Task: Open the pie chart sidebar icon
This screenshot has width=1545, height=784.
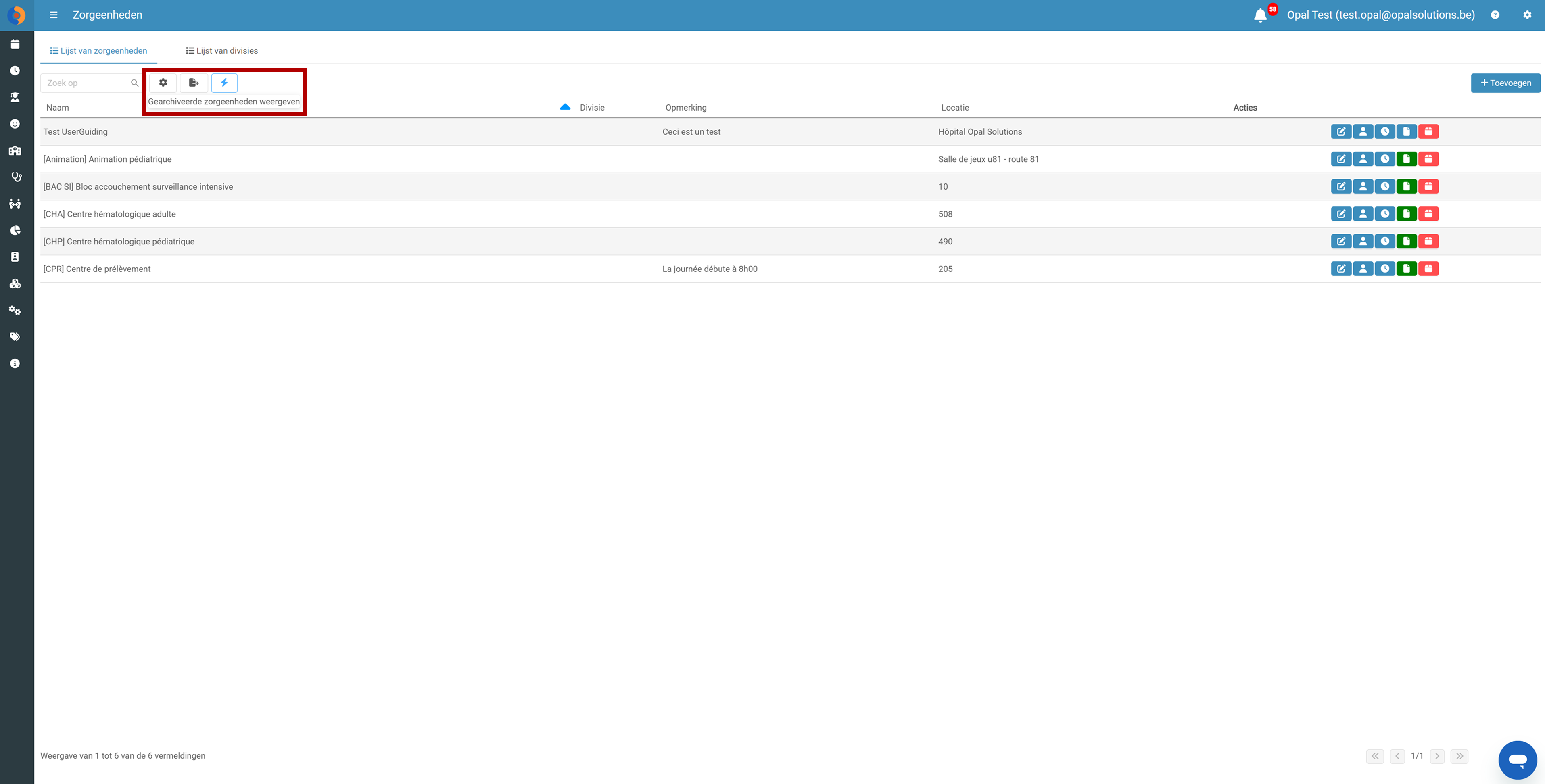Action: point(15,230)
